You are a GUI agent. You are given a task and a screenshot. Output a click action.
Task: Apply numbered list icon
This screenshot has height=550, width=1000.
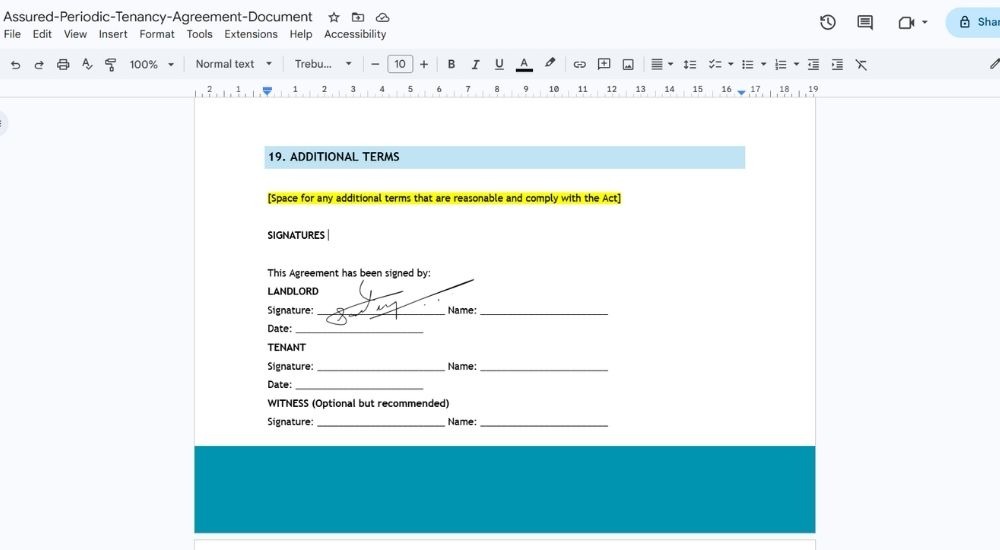click(781, 64)
